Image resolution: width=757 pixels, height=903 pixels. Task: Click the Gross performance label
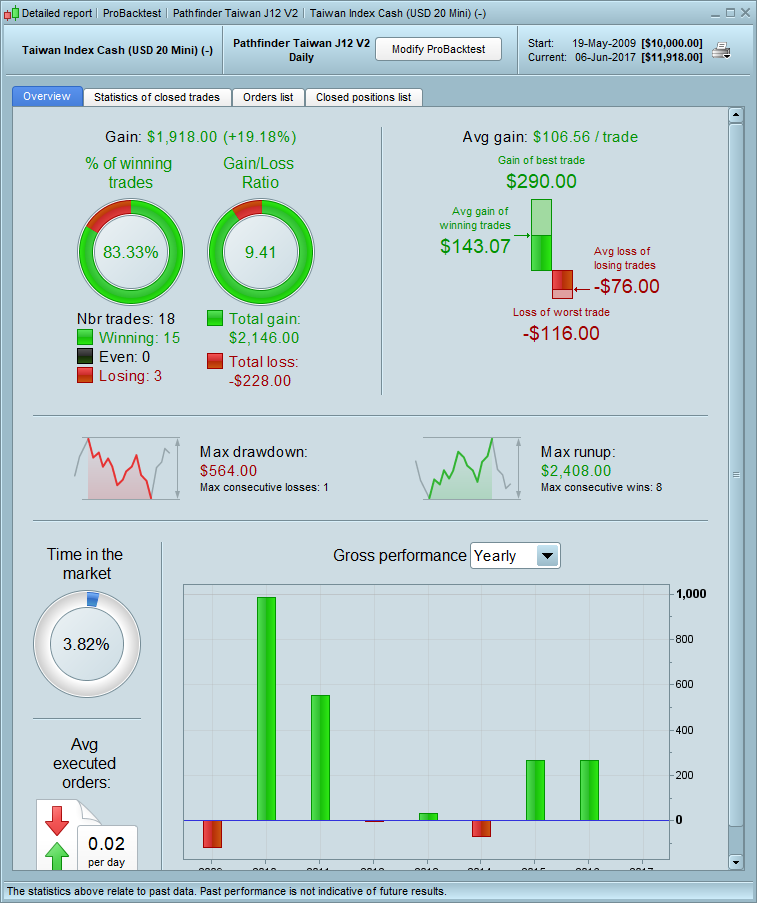[400, 555]
